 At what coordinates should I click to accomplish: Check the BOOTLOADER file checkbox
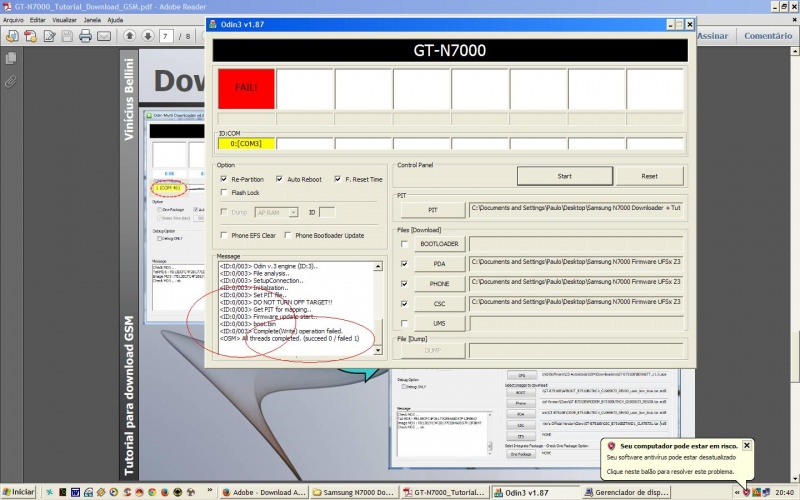tap(405, 244)
